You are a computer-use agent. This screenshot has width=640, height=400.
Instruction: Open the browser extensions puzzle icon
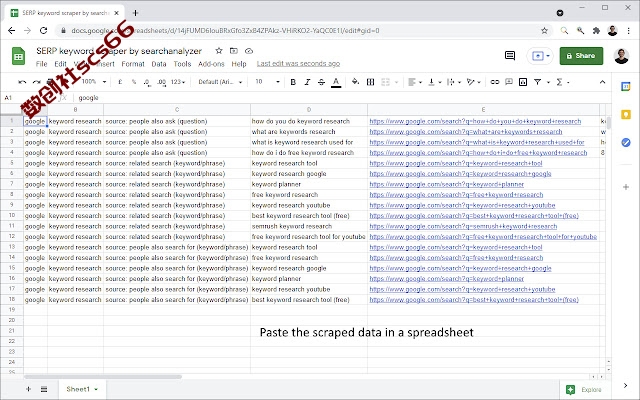tap(596, 31)
